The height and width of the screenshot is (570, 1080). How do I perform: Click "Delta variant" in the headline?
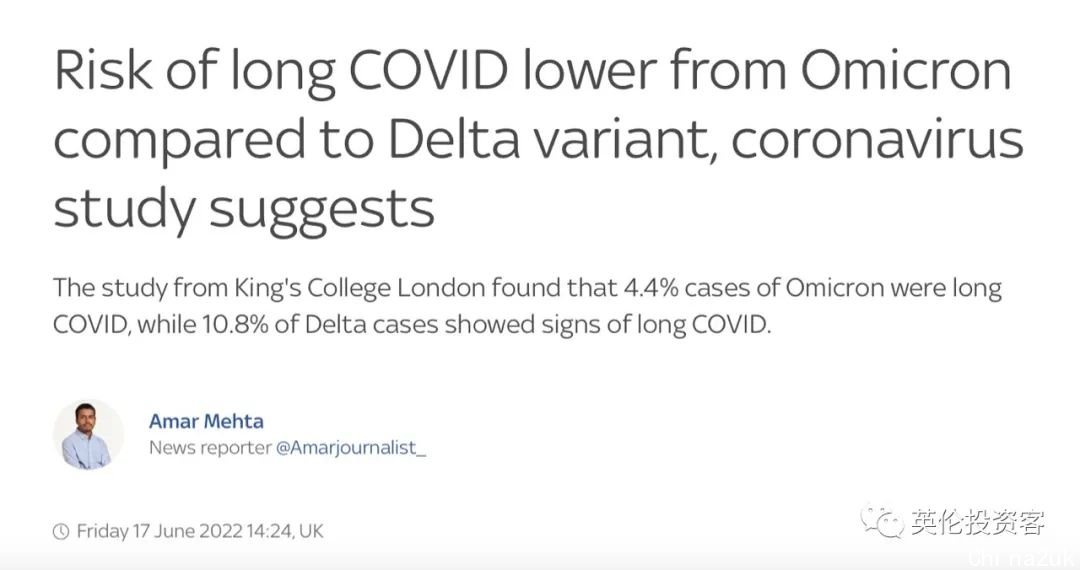pos(553,139)
